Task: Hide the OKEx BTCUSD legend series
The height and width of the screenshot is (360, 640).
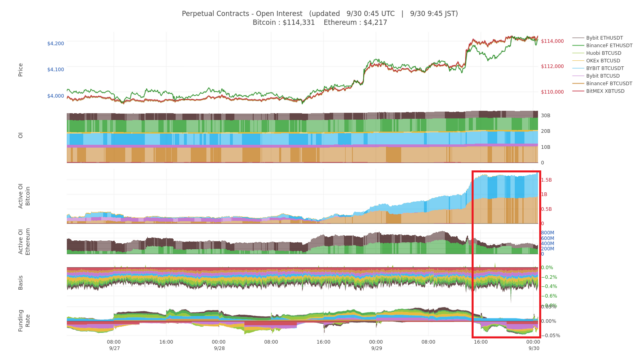Action: (596, 61)
